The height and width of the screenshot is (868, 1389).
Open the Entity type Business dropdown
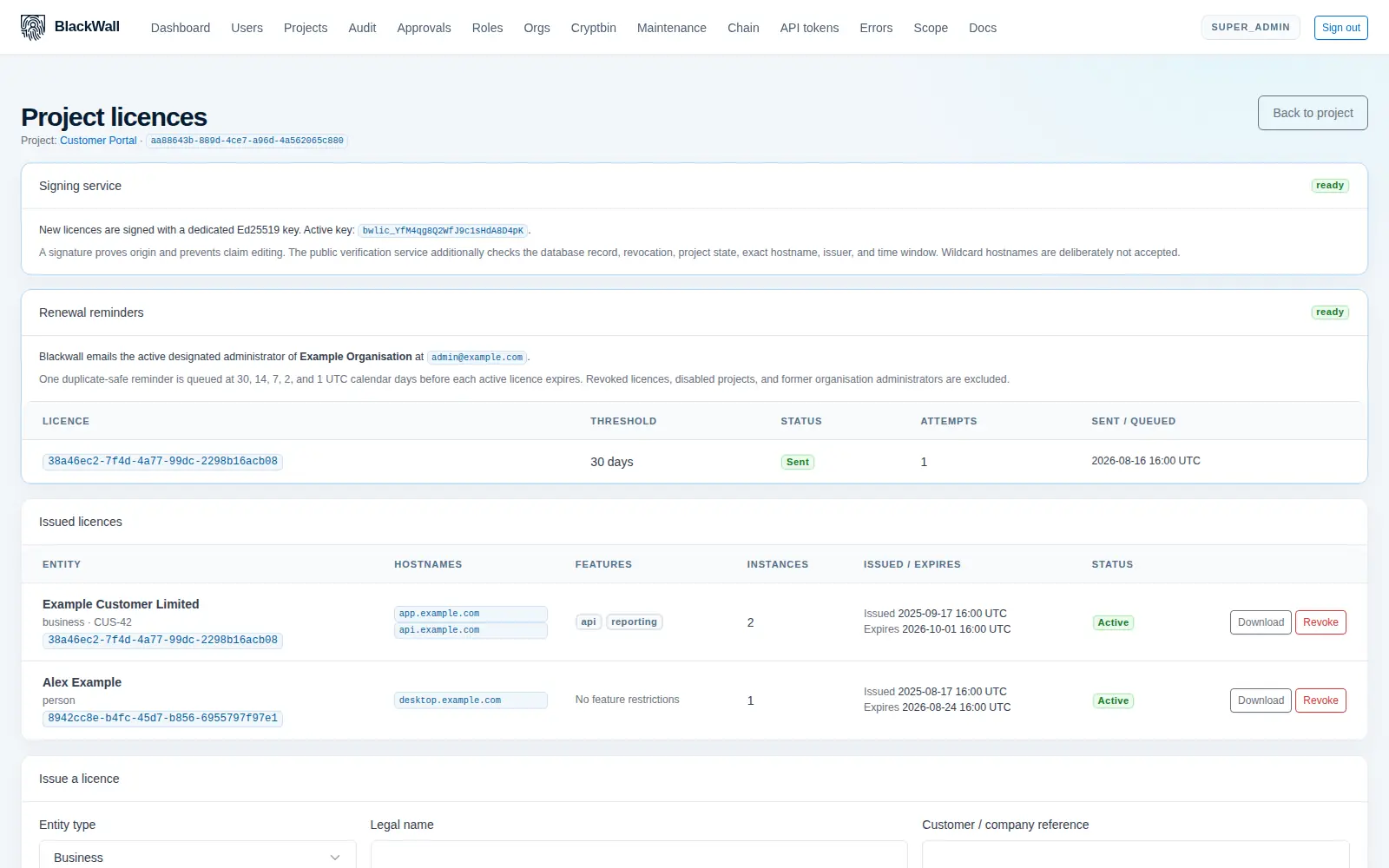coord(197,855)
